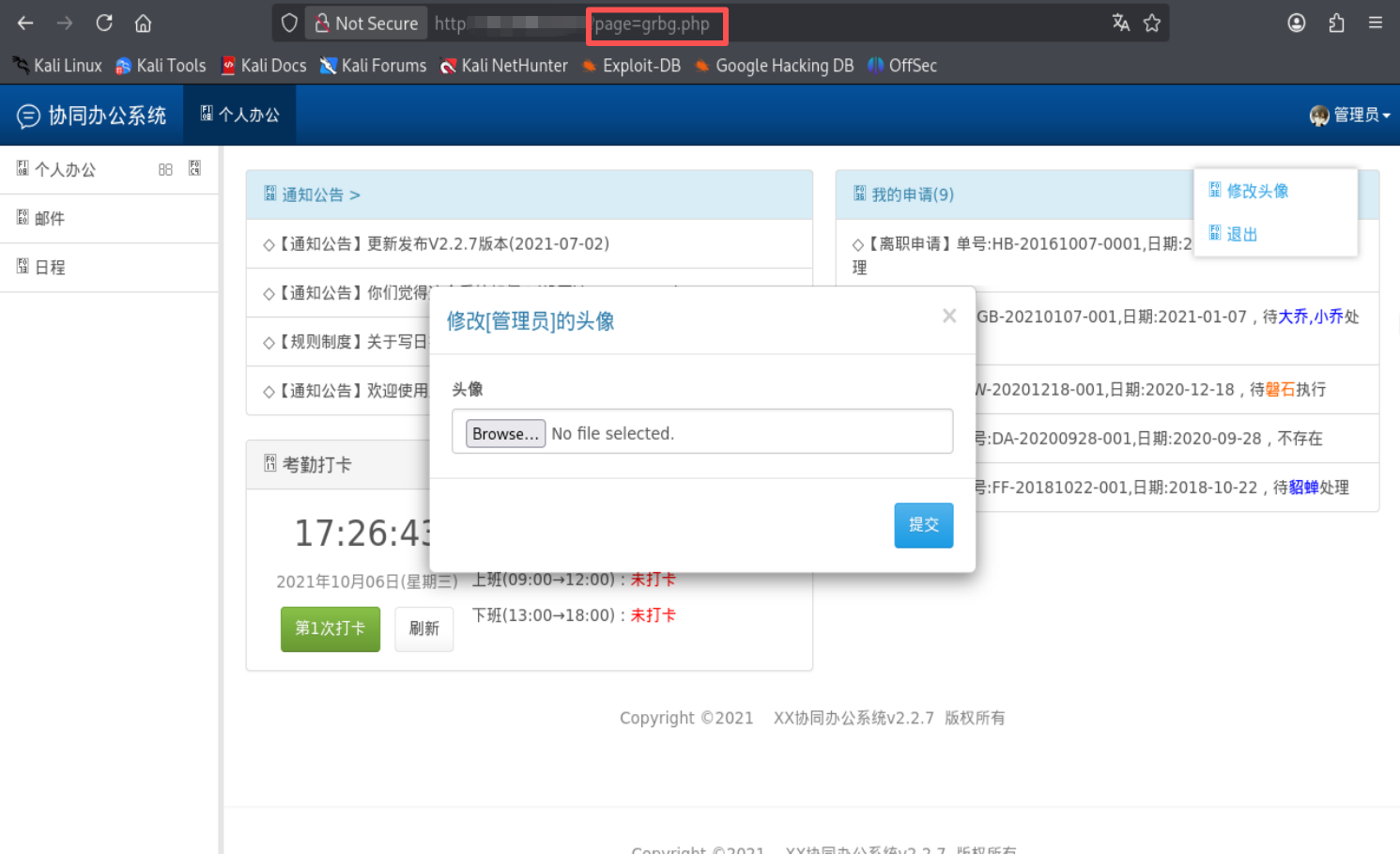The image size is (1400, 854).
Task: Expand the 管理员 user dropdown
Action: 1350,115
